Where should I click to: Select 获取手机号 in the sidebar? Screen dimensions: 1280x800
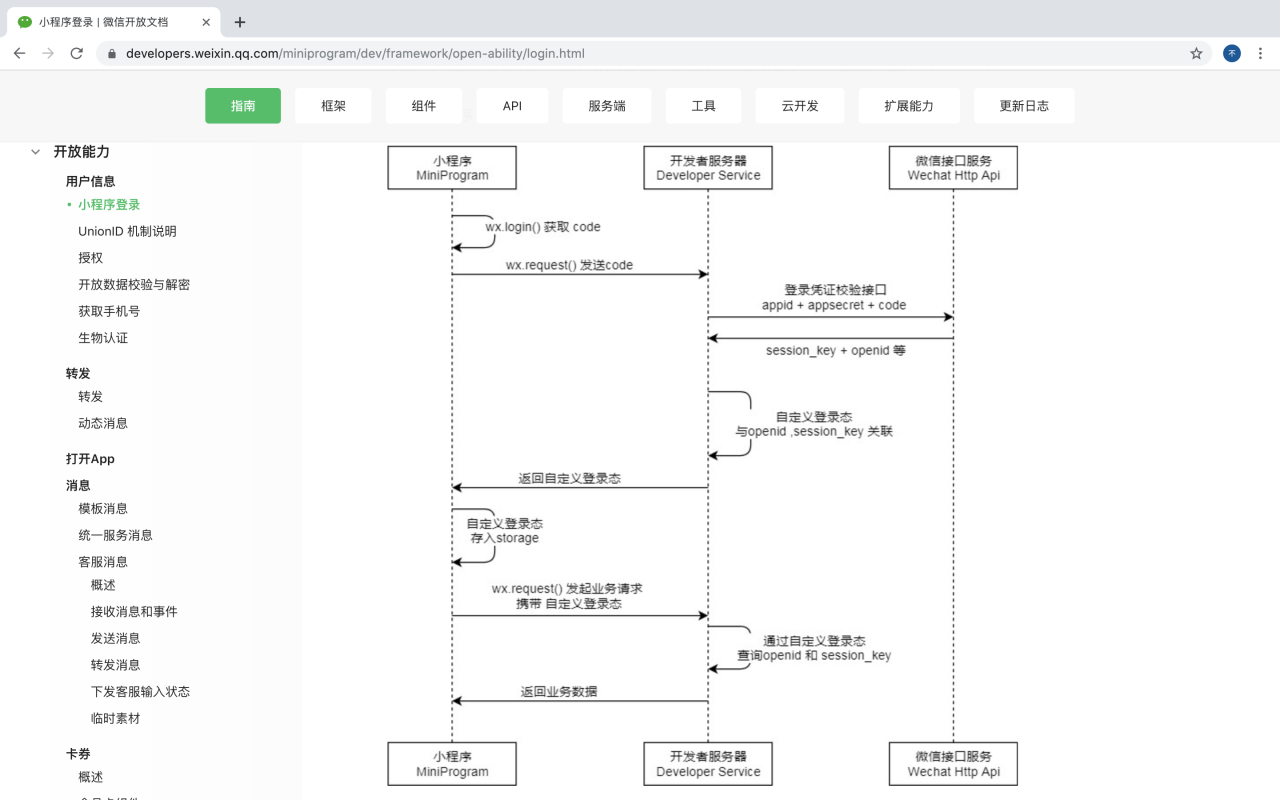111,311
